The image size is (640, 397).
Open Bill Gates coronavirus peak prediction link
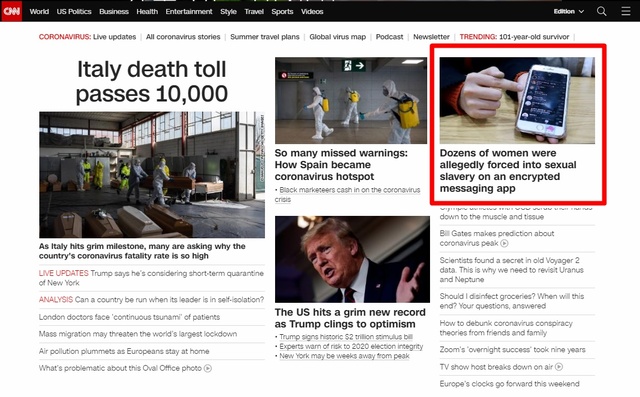click(x=497, y=238)
